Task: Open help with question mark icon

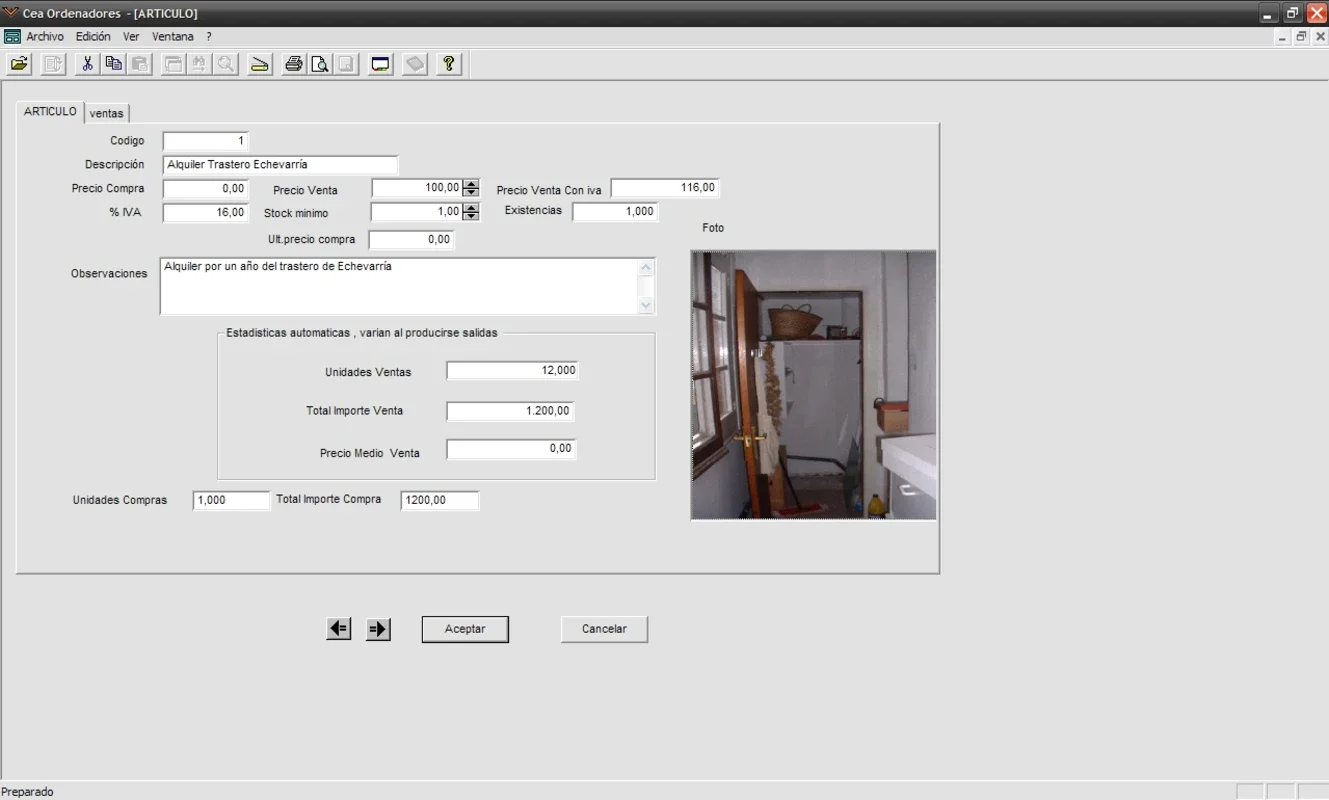Action: click(x=449, y=65)
